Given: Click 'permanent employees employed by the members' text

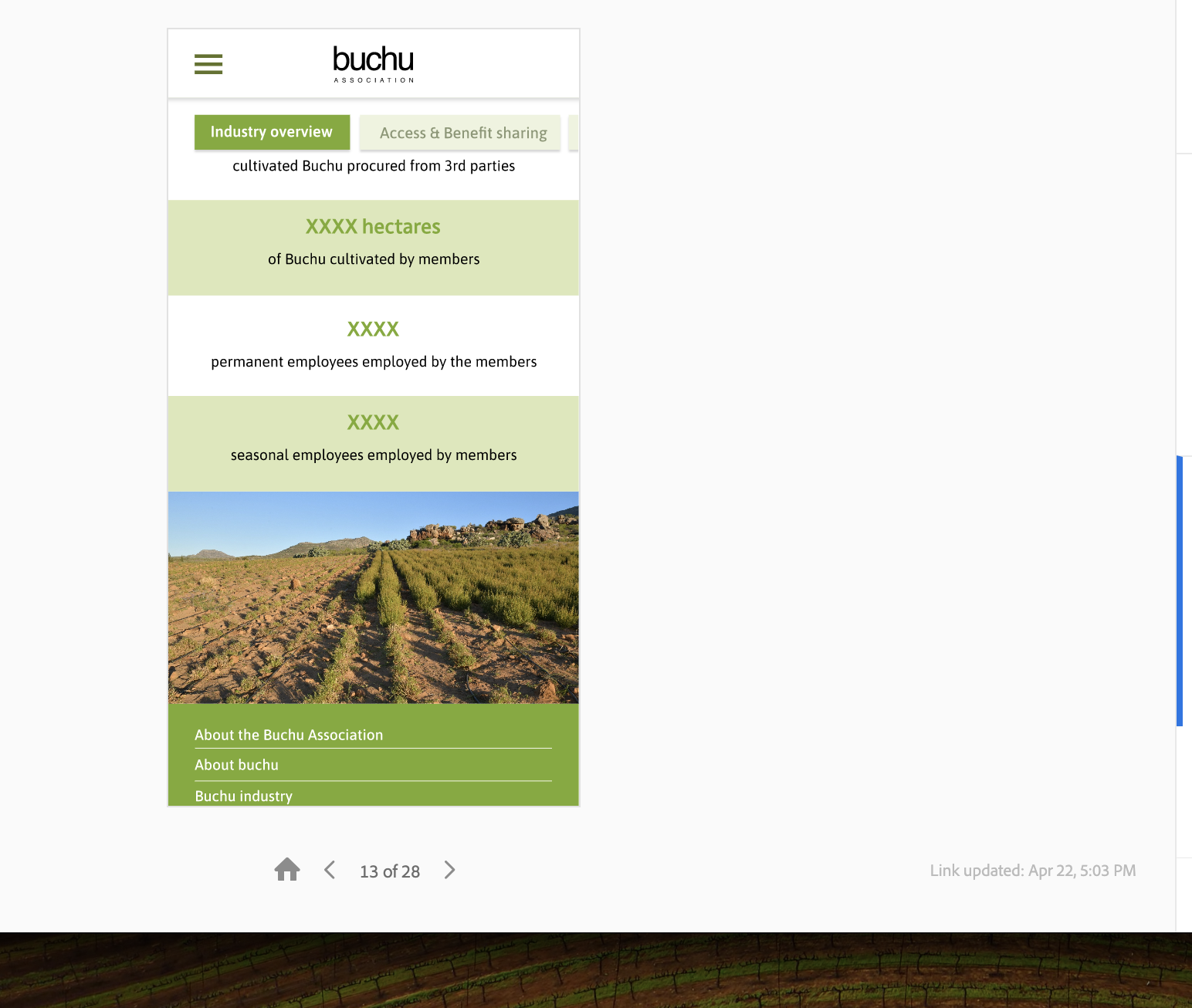Looking at the screenshot, I should [x=374, y=362].
